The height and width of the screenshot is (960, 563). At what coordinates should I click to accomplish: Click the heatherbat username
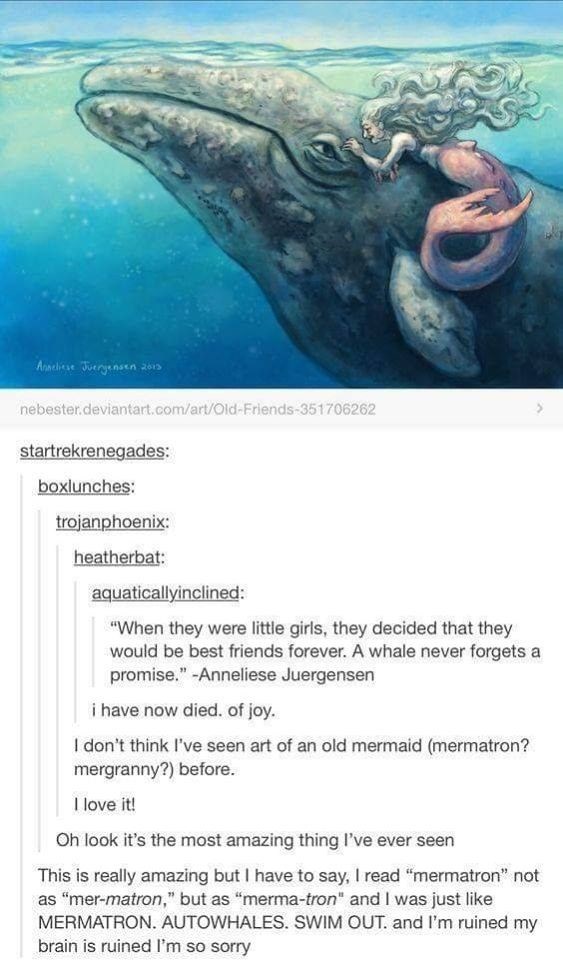(x=119, y=557)
